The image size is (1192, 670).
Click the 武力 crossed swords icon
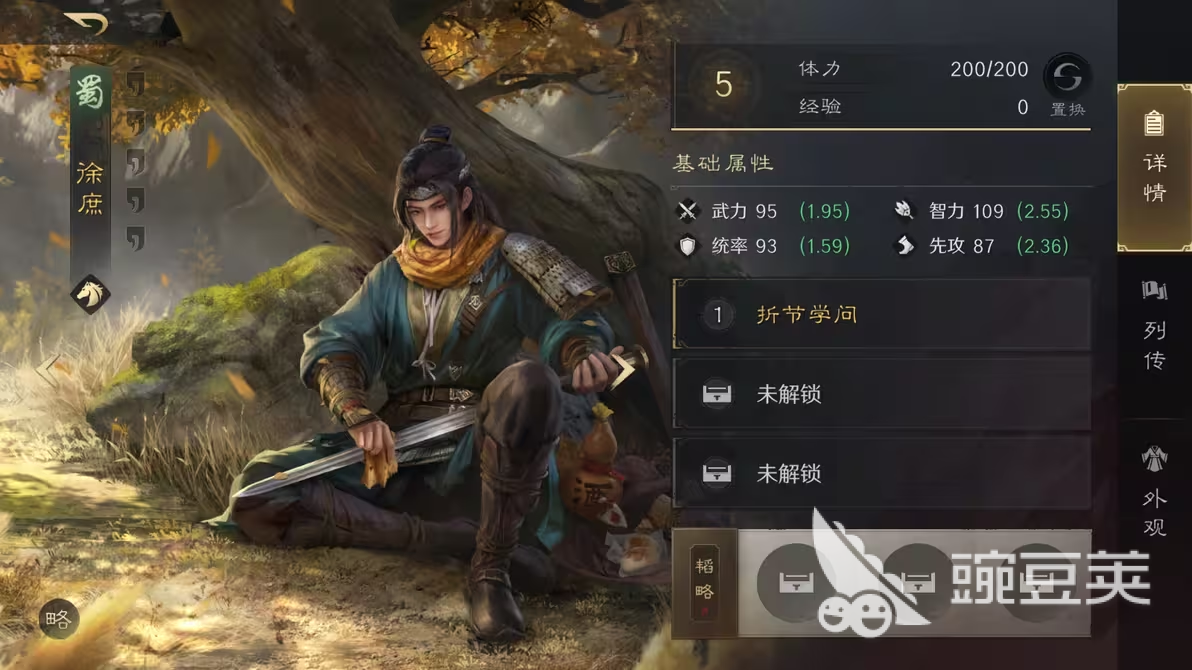coord(687,211)
